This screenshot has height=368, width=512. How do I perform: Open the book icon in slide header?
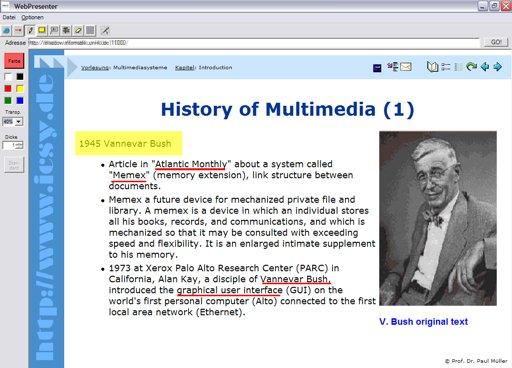(432, 67)
